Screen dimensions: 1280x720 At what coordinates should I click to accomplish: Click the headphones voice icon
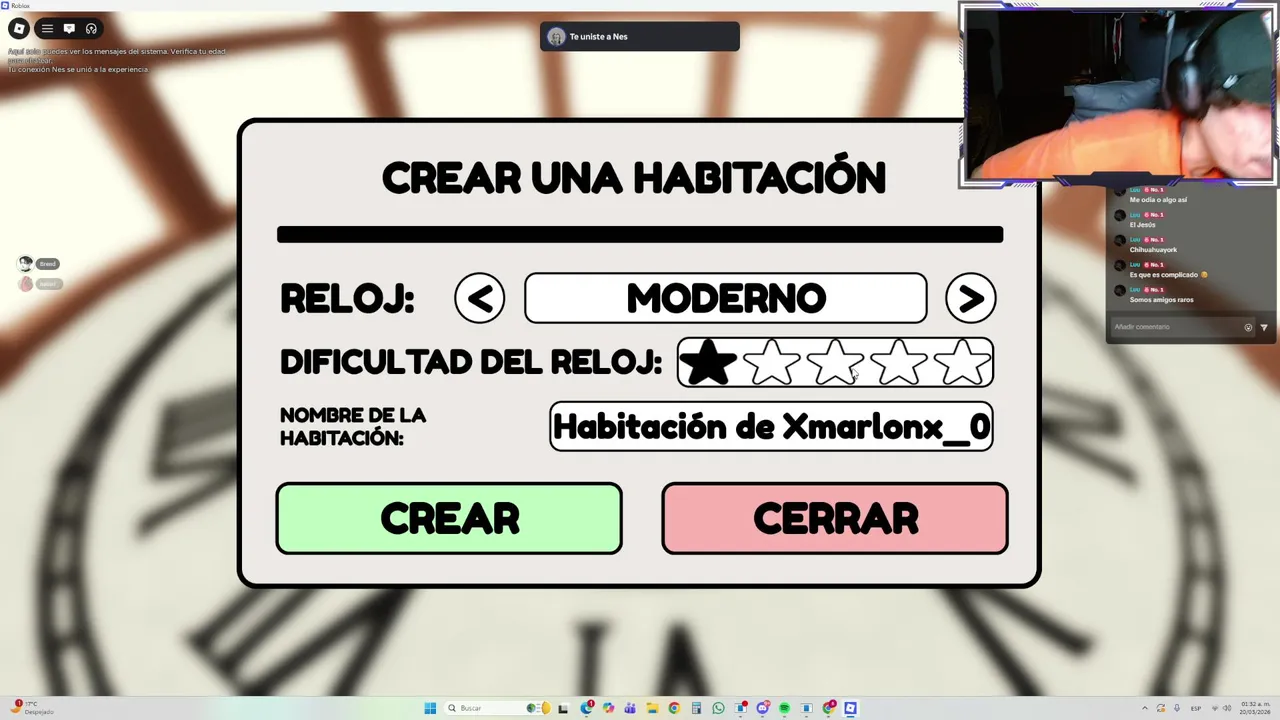tap(91, 29)
